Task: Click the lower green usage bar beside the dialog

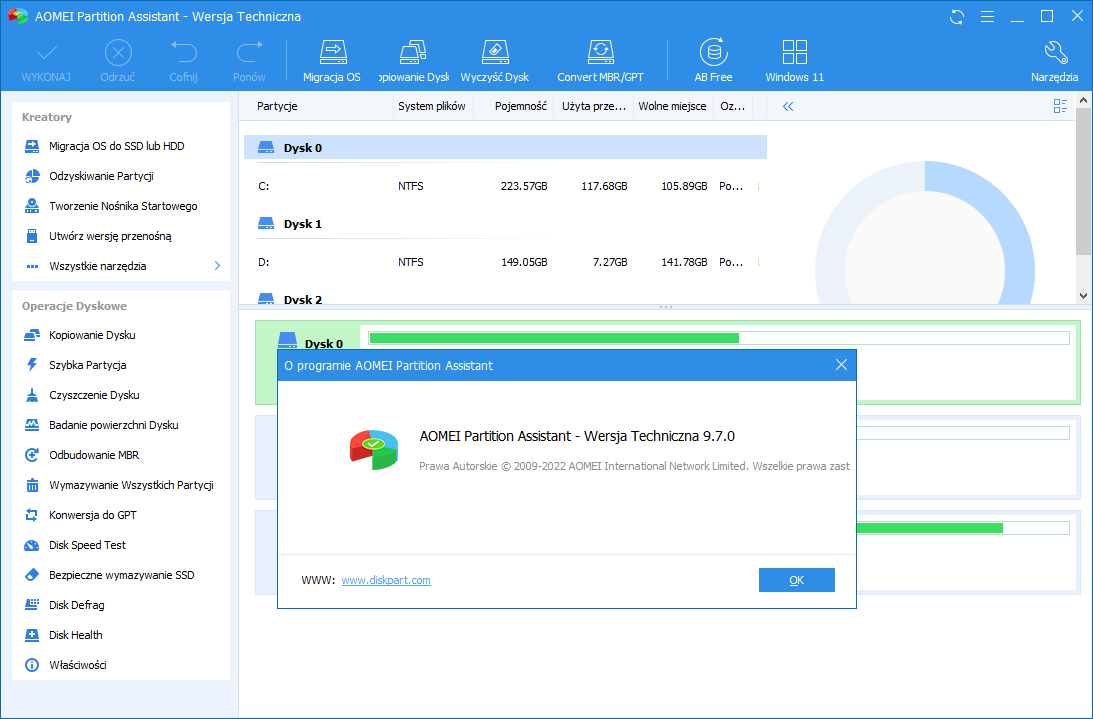Action: click(929, 529)
